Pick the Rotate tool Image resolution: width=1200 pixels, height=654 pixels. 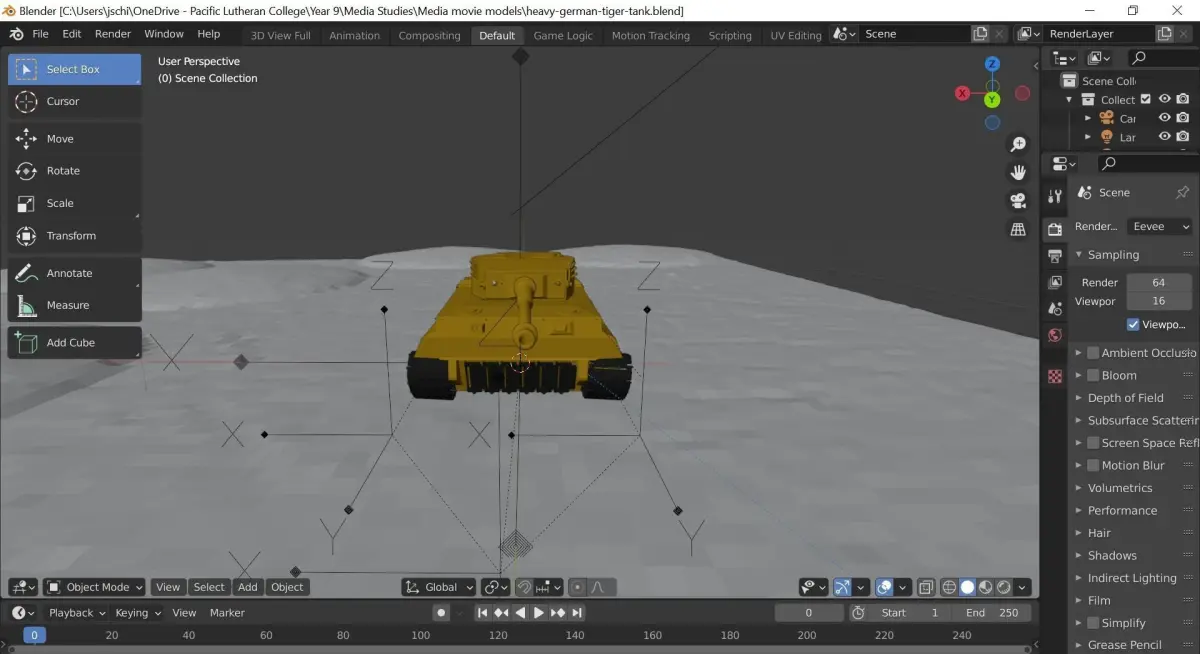point(75,171)
